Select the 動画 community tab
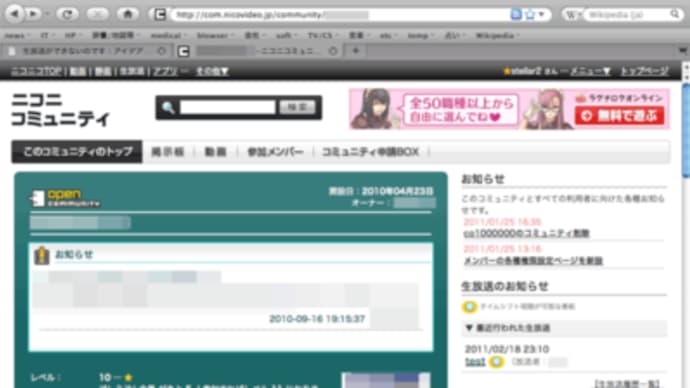Image resolution: width=690 pixels, height=388 pixels. (215, 152)
